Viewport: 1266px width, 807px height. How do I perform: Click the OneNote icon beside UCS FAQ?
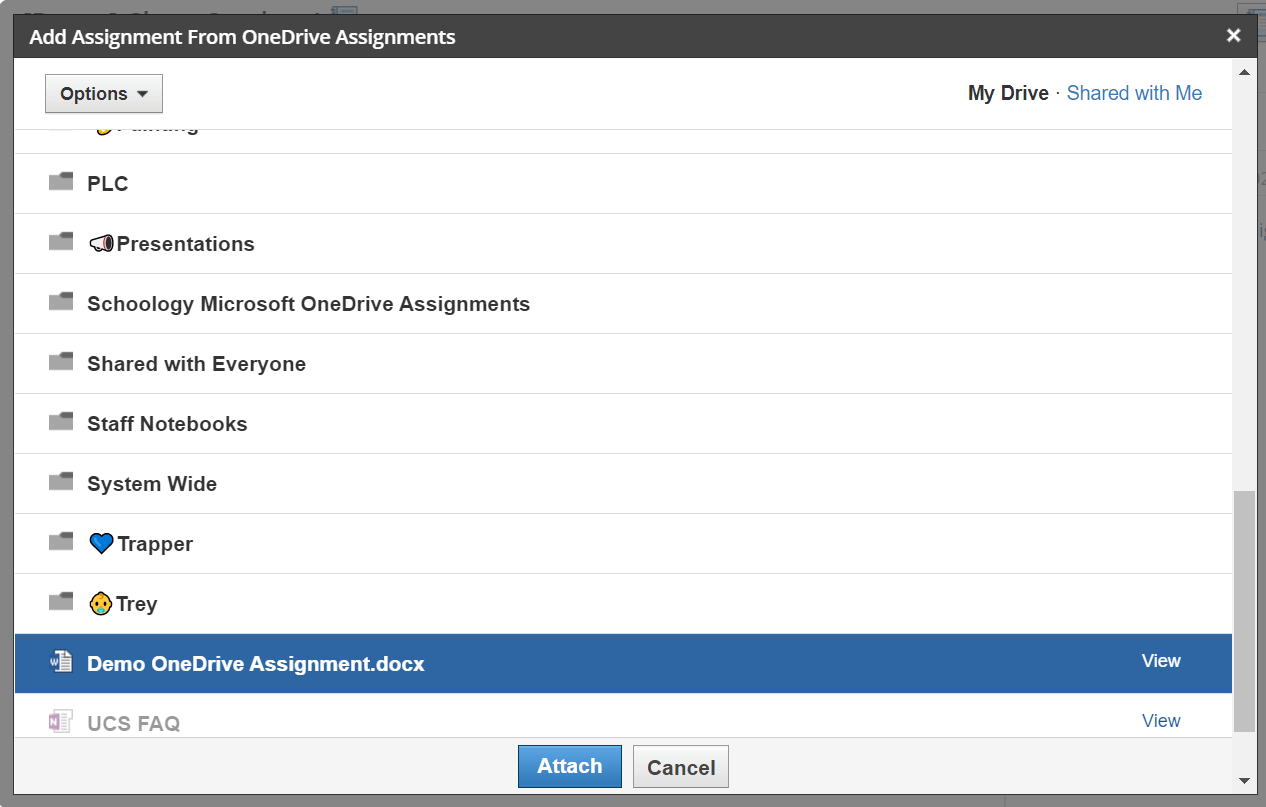pyautogui.click(x=61, y=722)
